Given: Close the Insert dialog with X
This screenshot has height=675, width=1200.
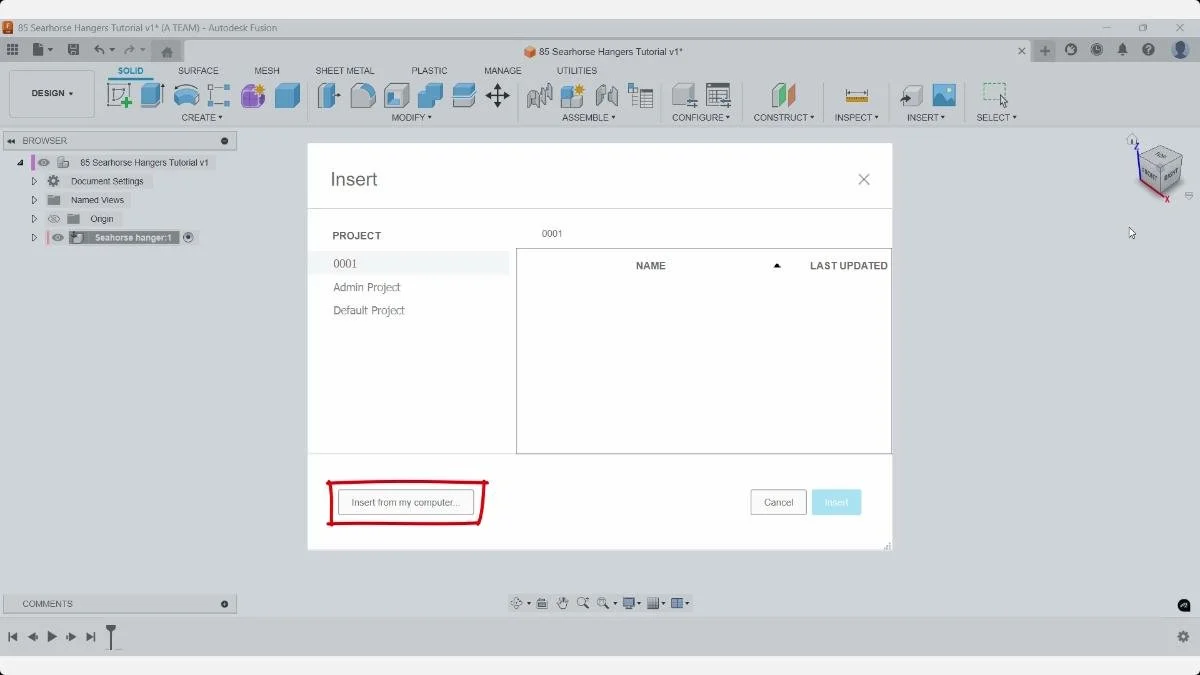Looking at the screenshot, I should click(x=864, y=180).
